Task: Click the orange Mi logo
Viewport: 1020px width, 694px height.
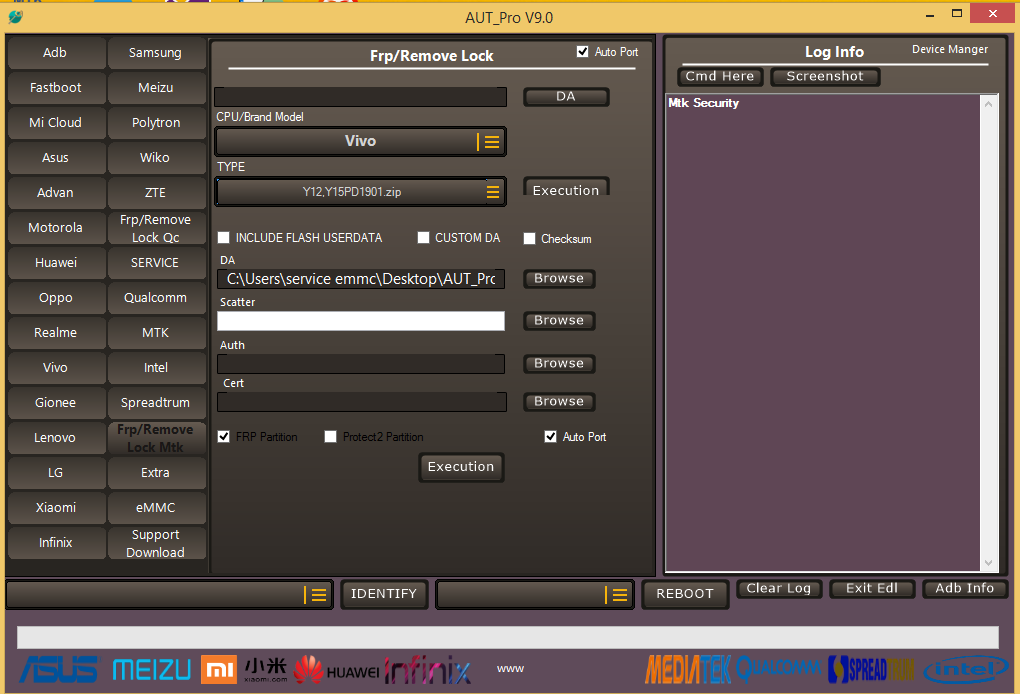Action: [219, 669]
